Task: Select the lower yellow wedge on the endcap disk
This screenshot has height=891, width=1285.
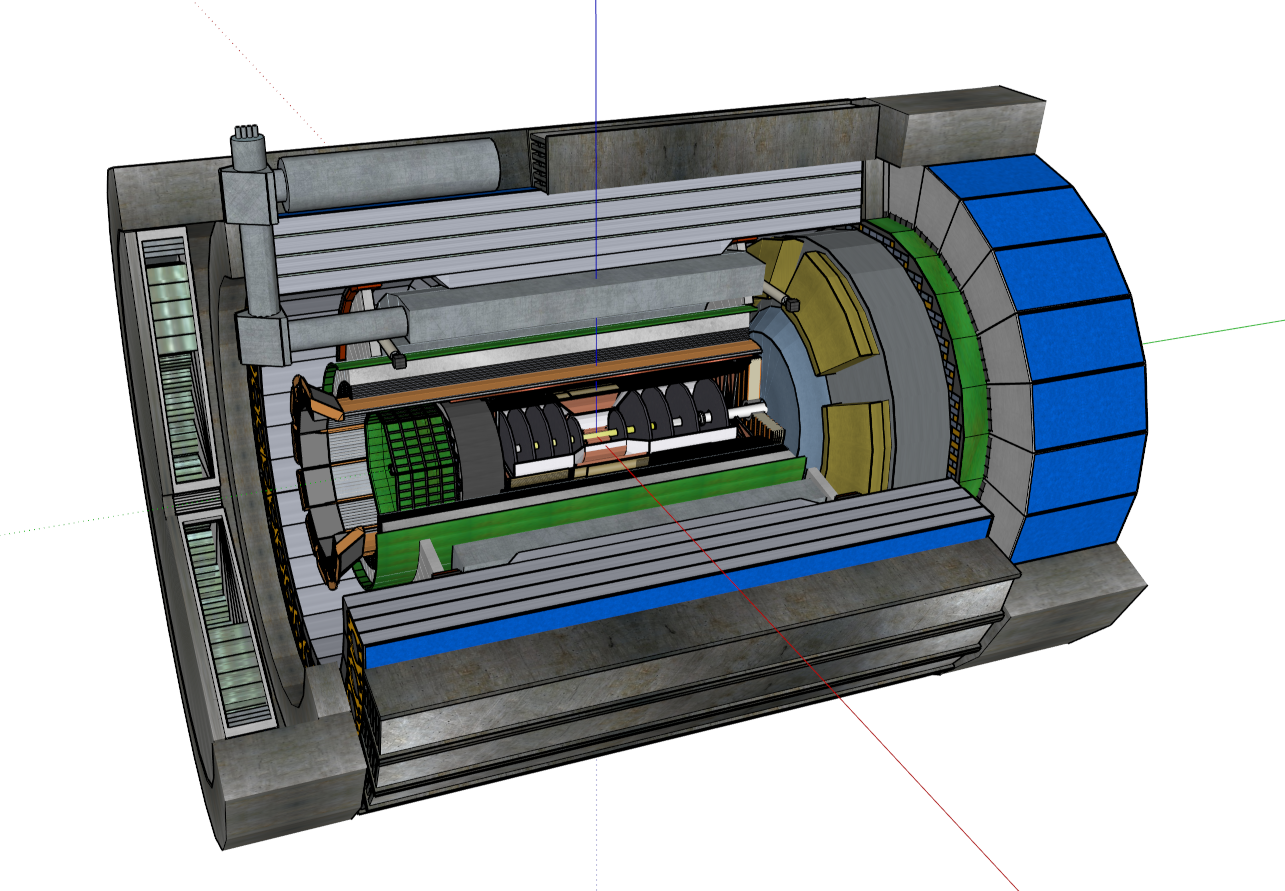Action: click(858, 445)
